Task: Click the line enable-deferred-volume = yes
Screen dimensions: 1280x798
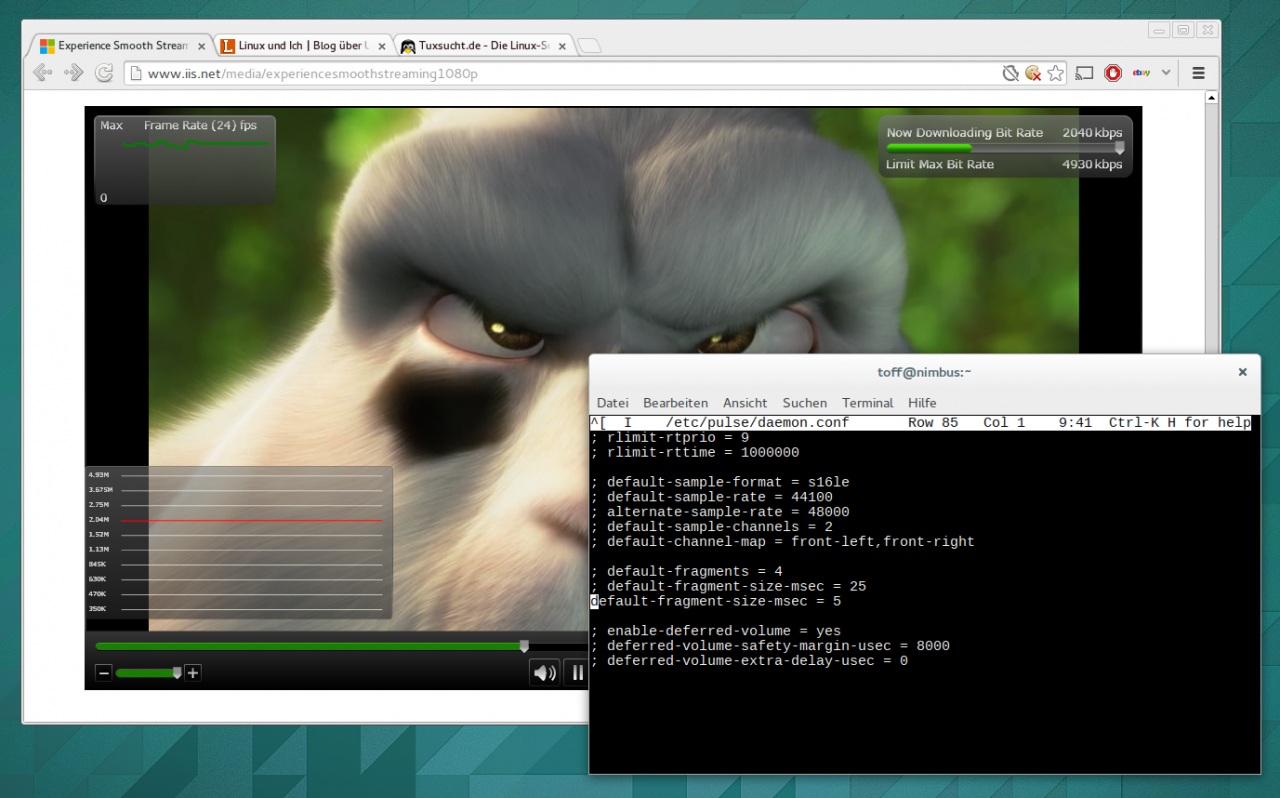Action: pyautogui.click(x=716, y=631)
